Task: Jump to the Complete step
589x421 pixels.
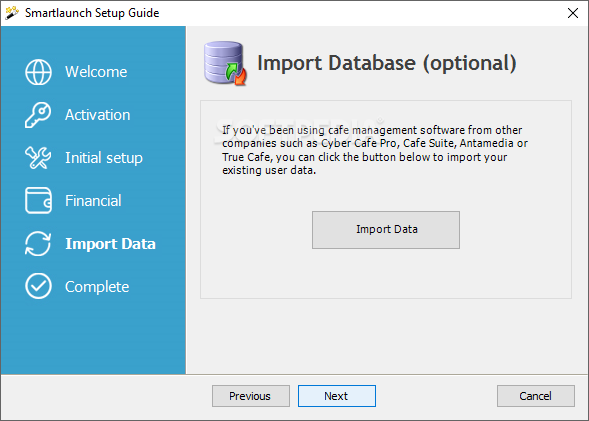Action: 97,287
